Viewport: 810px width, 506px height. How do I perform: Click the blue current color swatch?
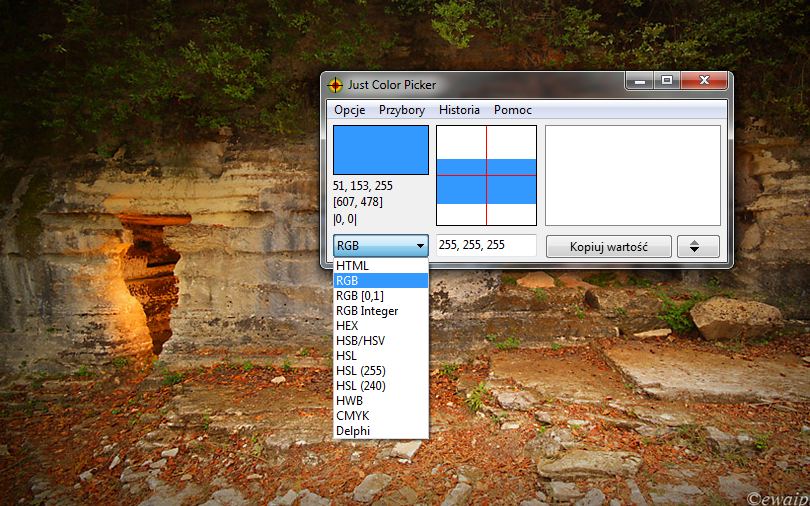point(381,150)
